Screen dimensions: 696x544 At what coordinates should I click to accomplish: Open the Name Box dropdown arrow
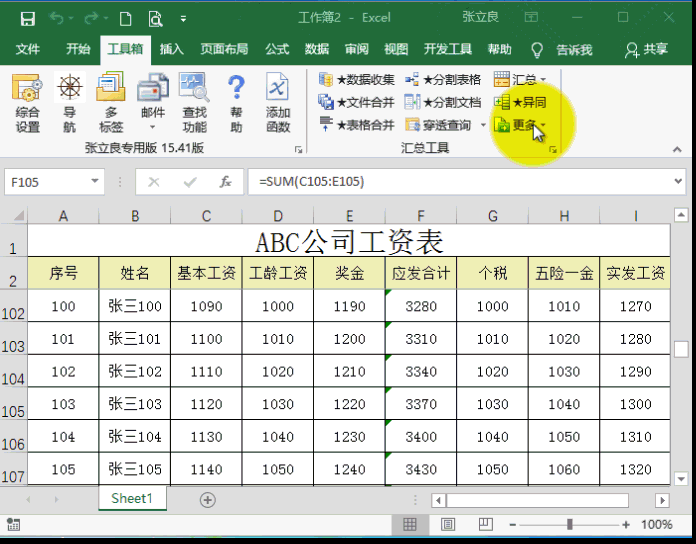point(95,182)
